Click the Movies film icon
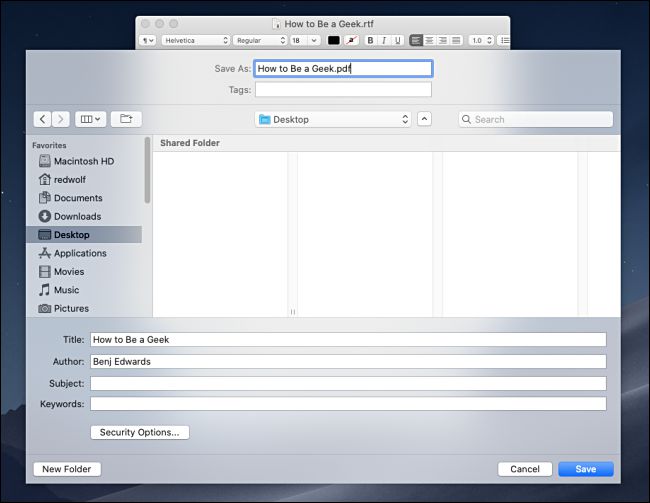This screenshot has width=650, height=503. click(44, 272)
